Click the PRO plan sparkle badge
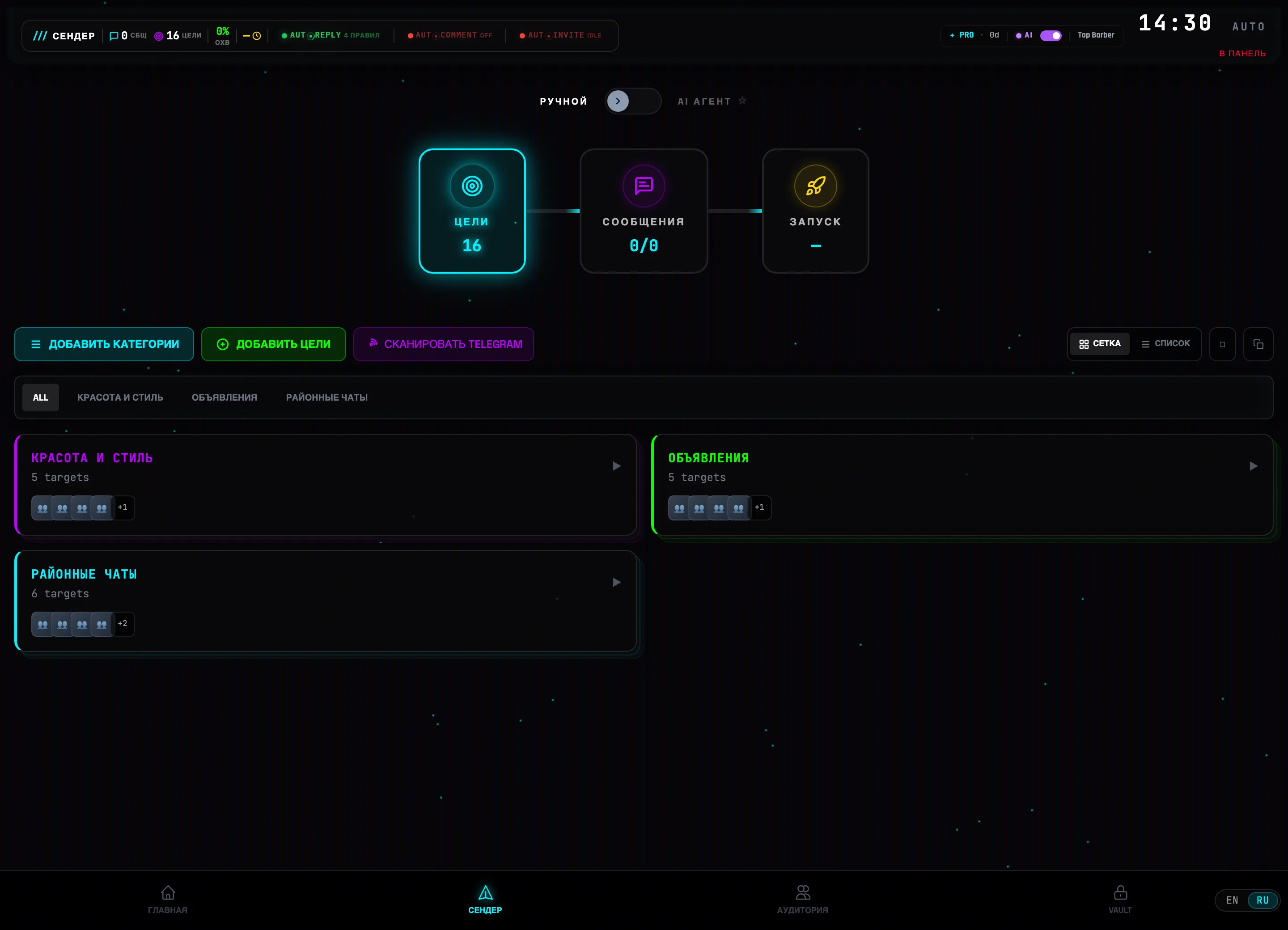Viewport: 1288px width, 930px height. (962, 35)
